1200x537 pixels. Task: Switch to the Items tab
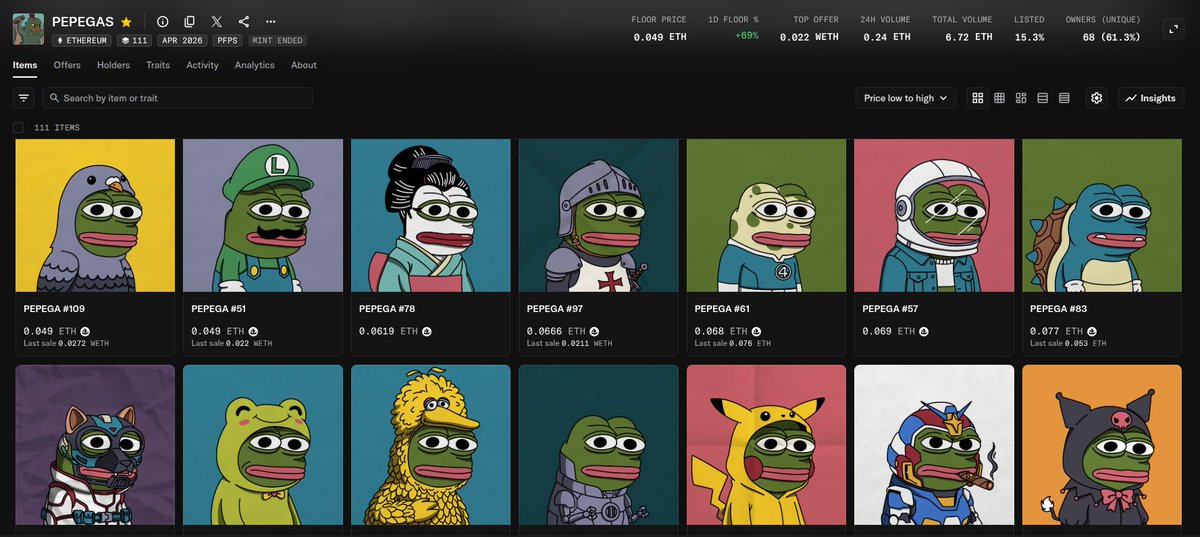pos(25,65)
